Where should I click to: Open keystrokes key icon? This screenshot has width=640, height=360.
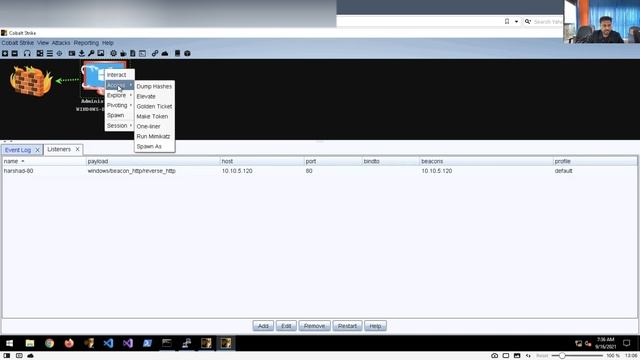coord(91,53)
